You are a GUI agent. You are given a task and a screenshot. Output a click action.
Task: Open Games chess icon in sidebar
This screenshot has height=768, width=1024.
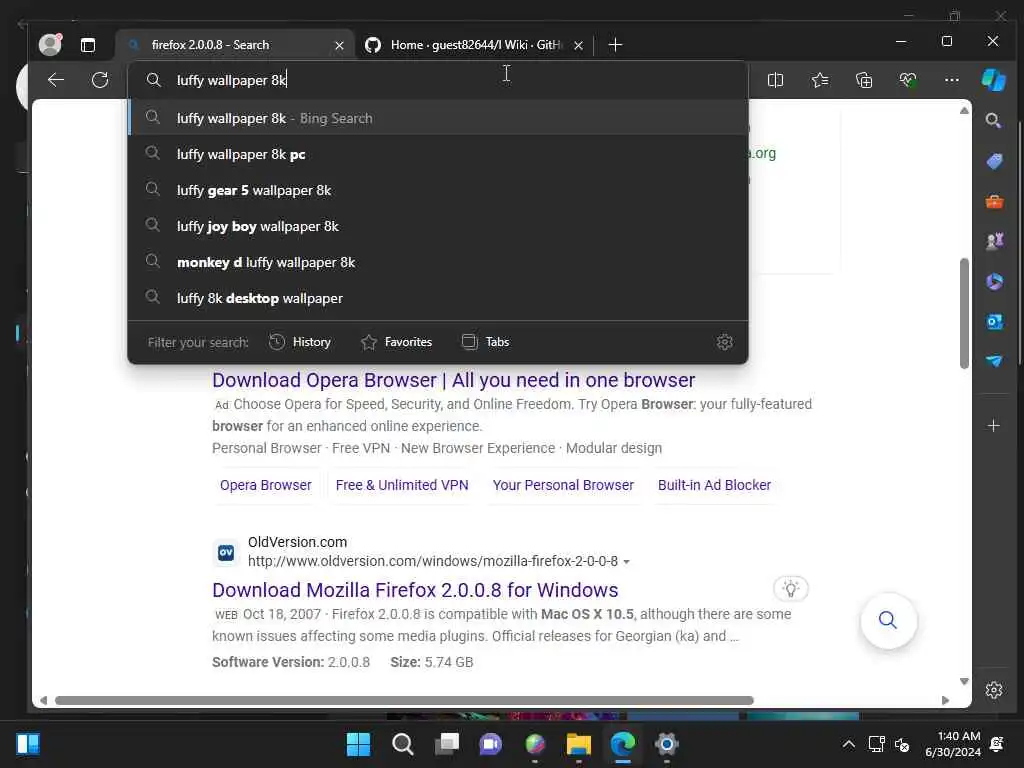tap(994, 242)
